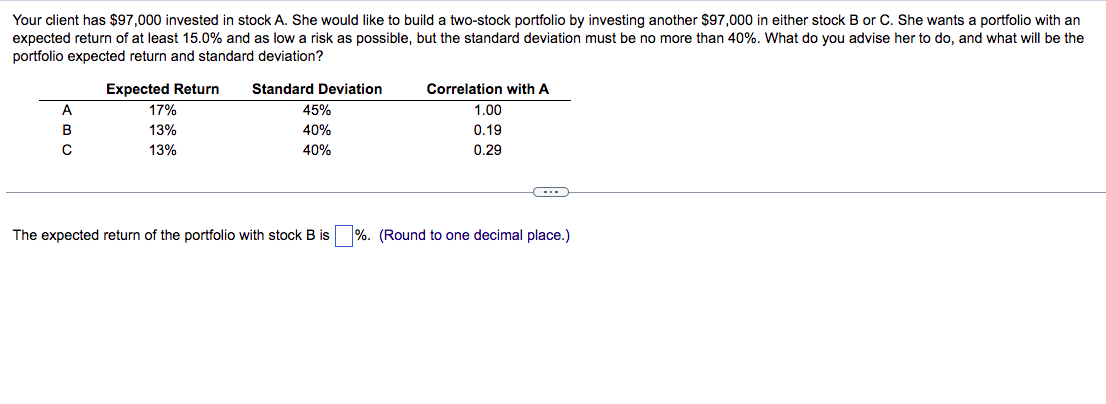The height and width of the screenshot is (404, 1106).
Task: Select the Standard Deviation column header
Action: click(x=317, y=90)
